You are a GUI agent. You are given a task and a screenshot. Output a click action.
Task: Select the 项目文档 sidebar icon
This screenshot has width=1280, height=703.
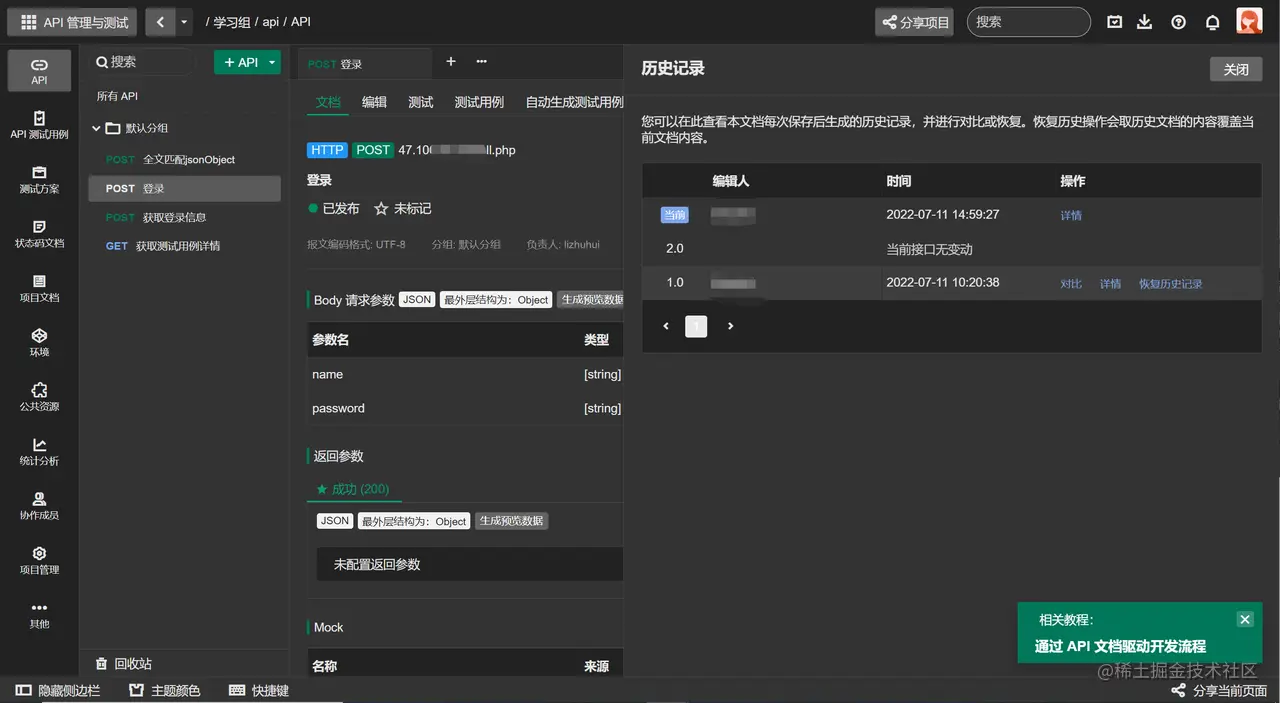click(39, 287)
